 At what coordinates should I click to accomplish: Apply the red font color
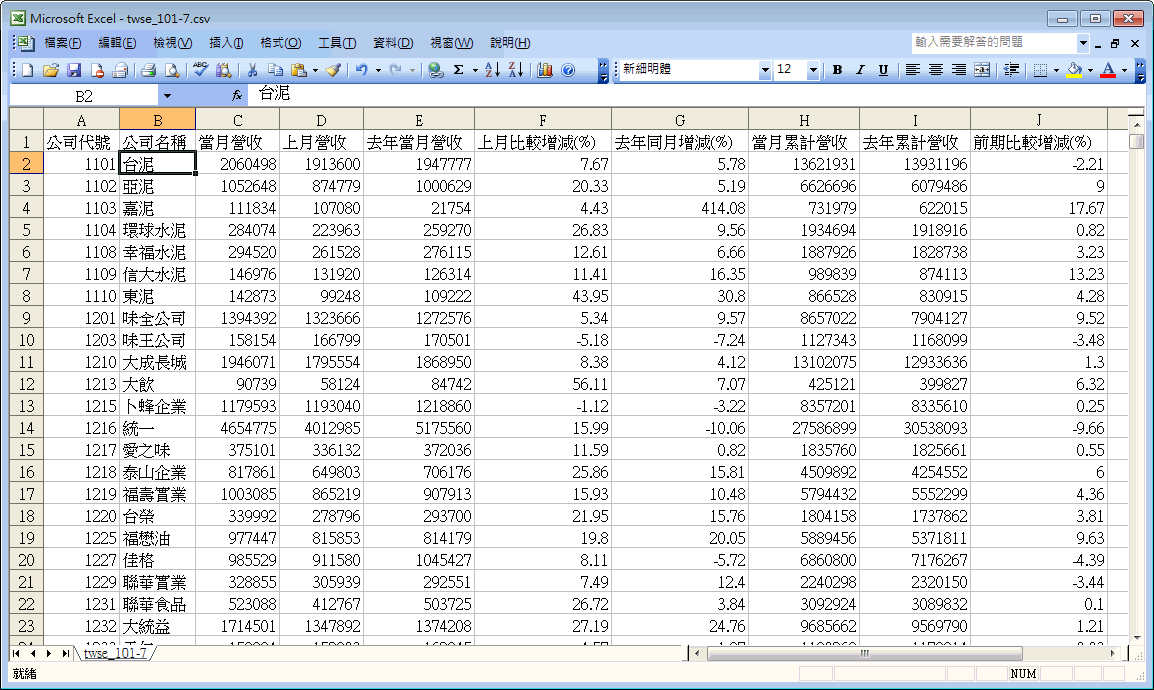[1108, 70]
